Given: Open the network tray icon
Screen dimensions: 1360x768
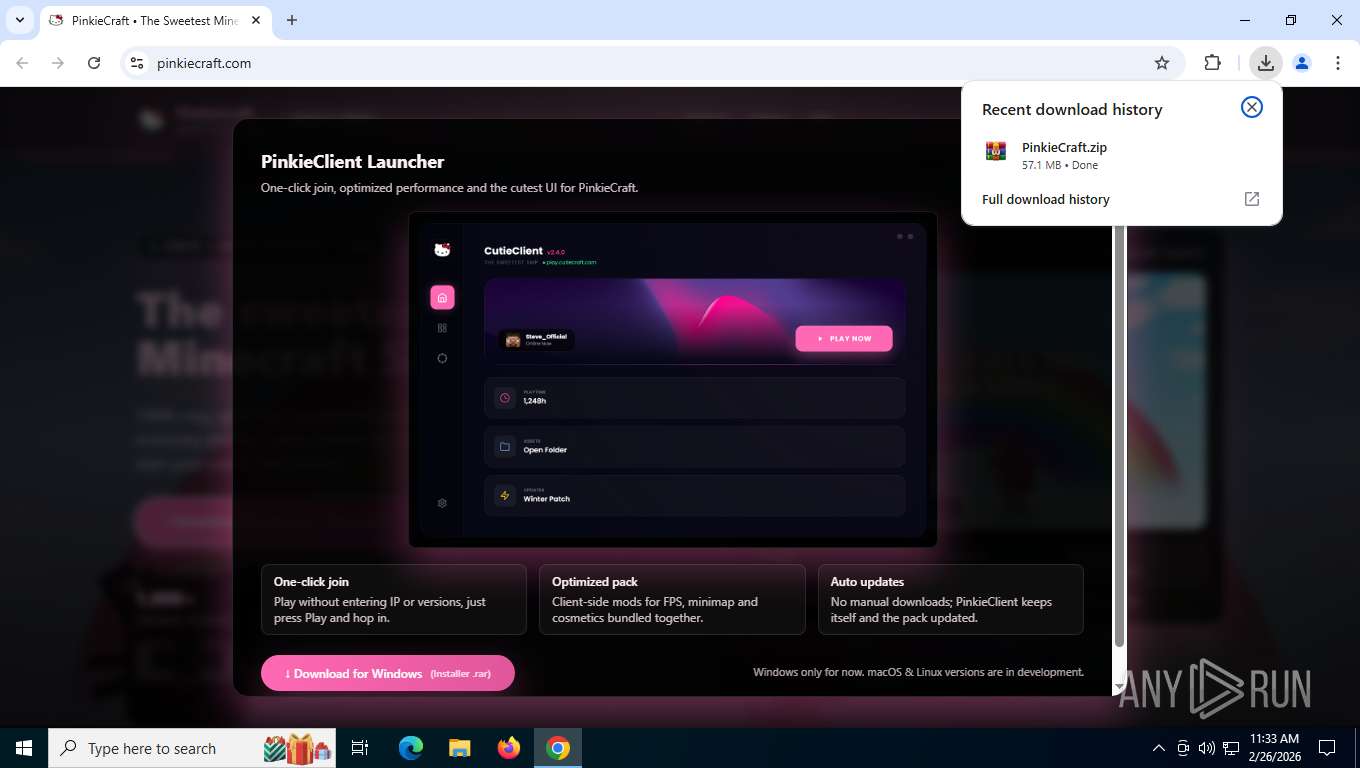Looking at the screenshot, I should pos(1231,748).
